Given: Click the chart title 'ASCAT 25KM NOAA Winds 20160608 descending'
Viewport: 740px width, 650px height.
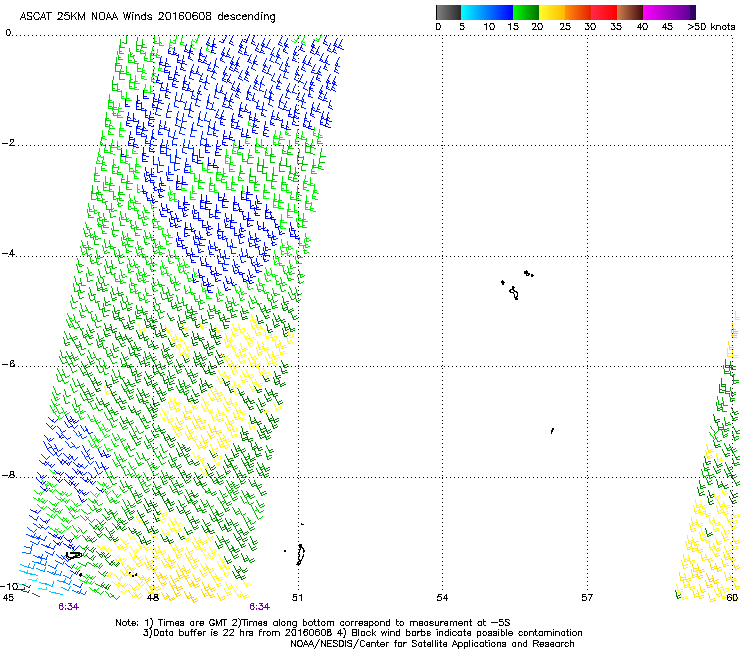Looking at the screenshot, I should (147, 16).
